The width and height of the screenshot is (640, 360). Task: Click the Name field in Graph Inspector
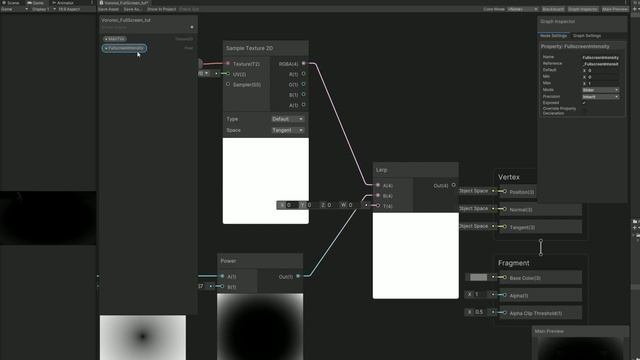tap(600, 58)
